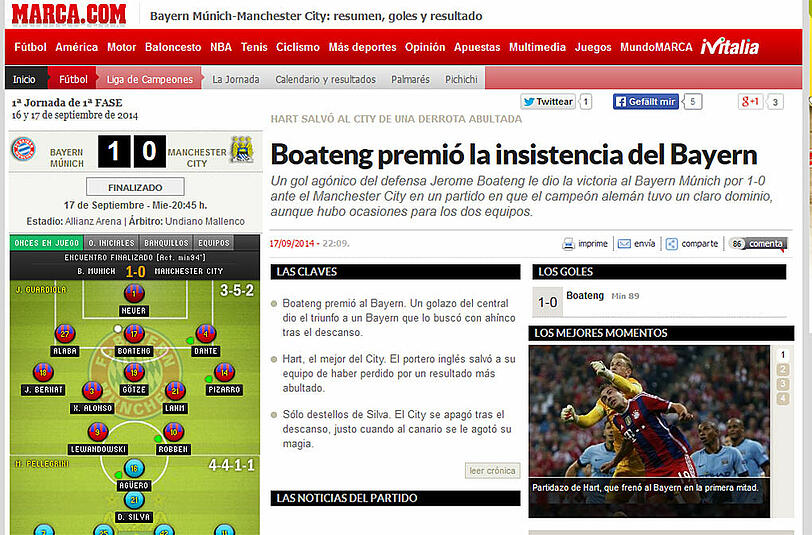
Task: Select X. Alonso player marker number 3
Action: 92,391
